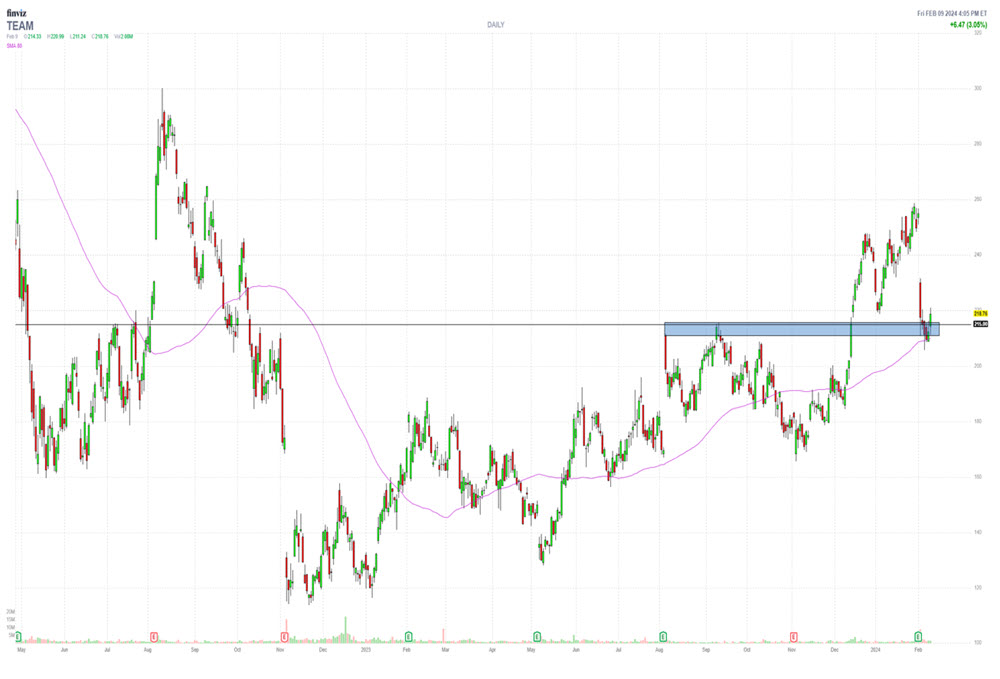Select the green May 2023 earnings marker
Screen dimensions: 1000x679
tap(537, 636)
